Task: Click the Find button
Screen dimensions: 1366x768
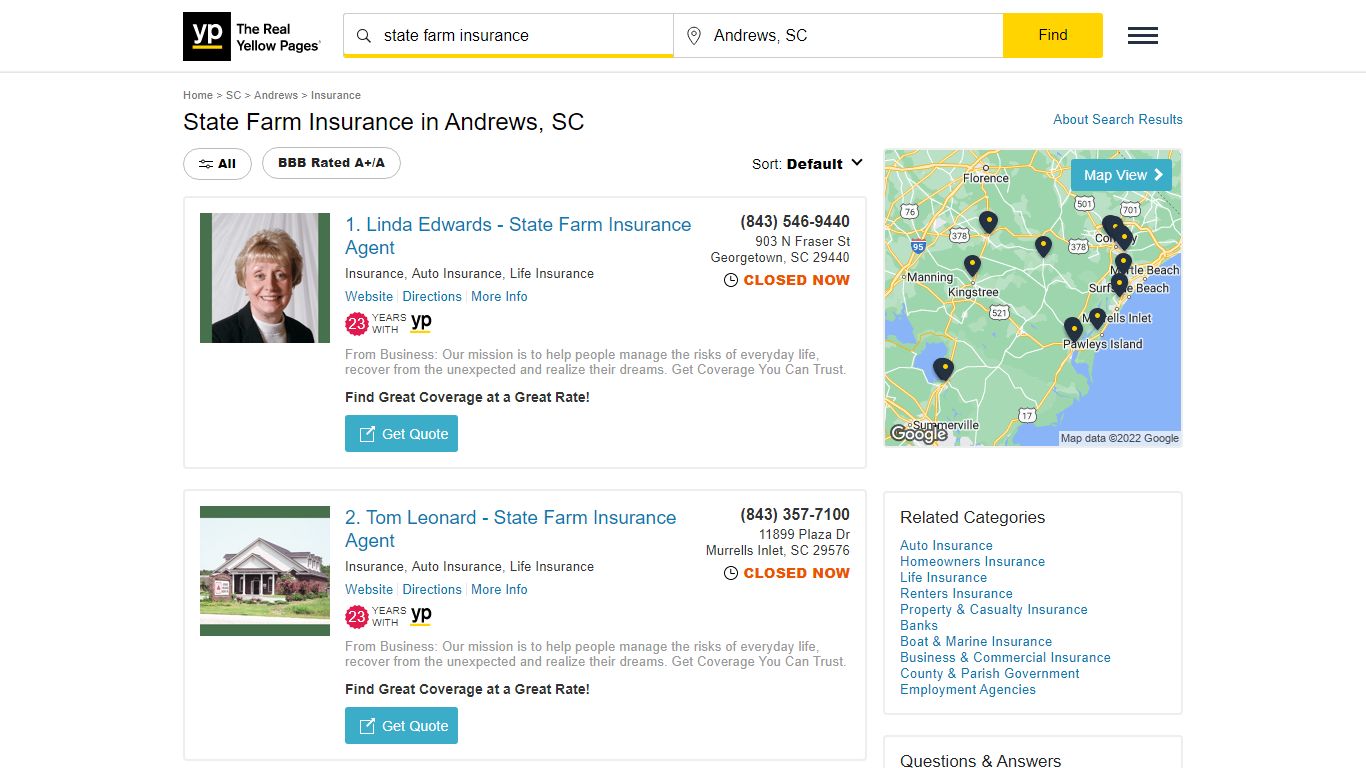Action: point(1053,35)
